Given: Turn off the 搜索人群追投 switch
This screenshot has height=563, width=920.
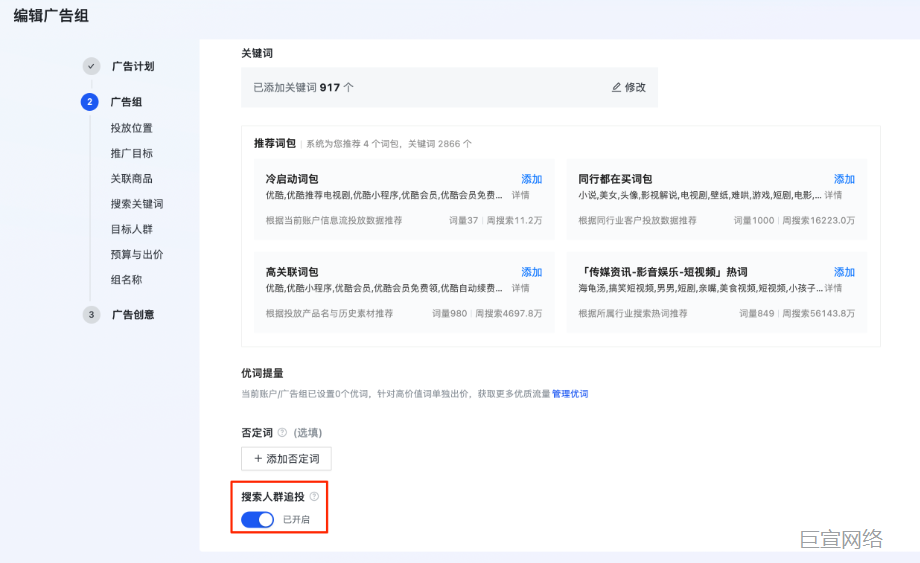Looking at the screenshot, I should pos(258,520).
